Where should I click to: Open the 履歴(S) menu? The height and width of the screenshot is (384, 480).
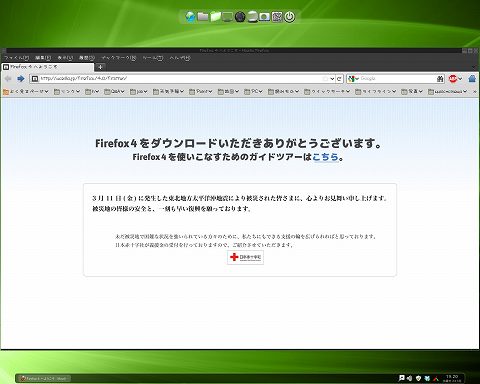87,58
